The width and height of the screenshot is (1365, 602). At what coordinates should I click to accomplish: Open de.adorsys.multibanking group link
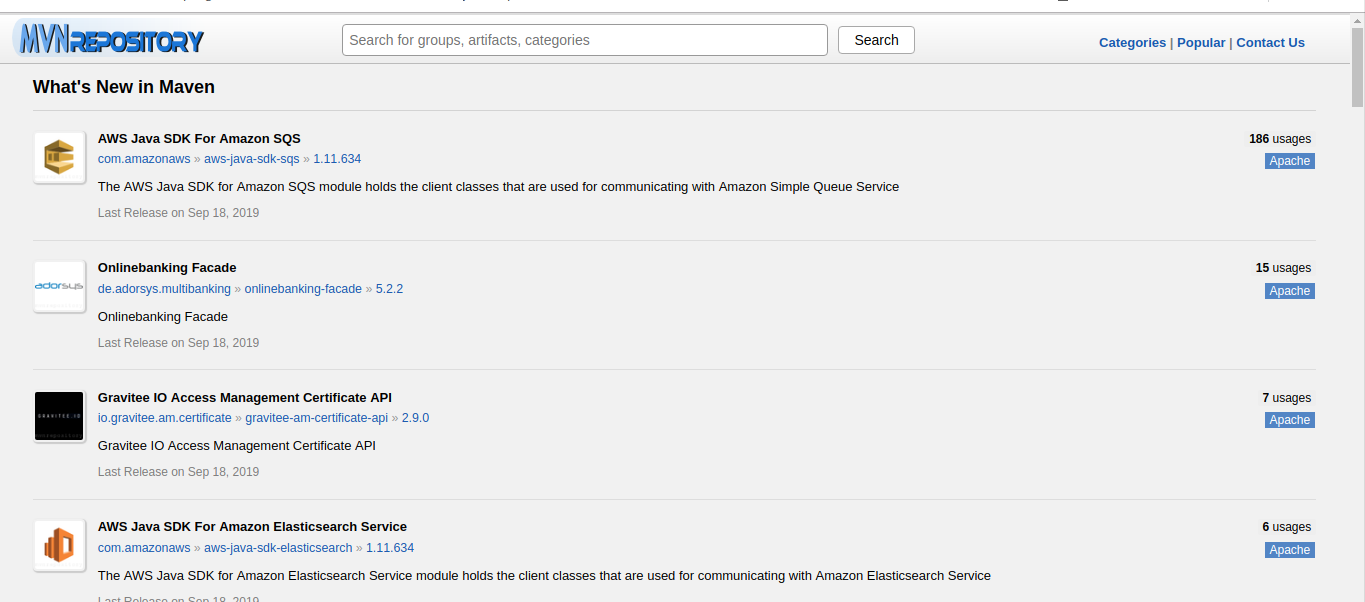164,289
